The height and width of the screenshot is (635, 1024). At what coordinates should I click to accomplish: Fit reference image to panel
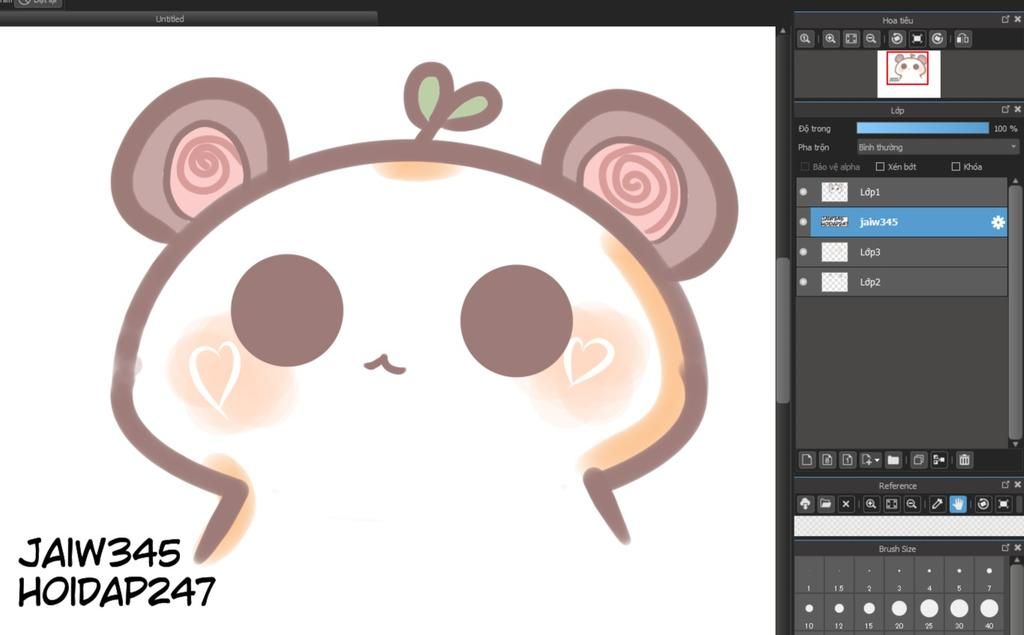(x=891, y=504)
